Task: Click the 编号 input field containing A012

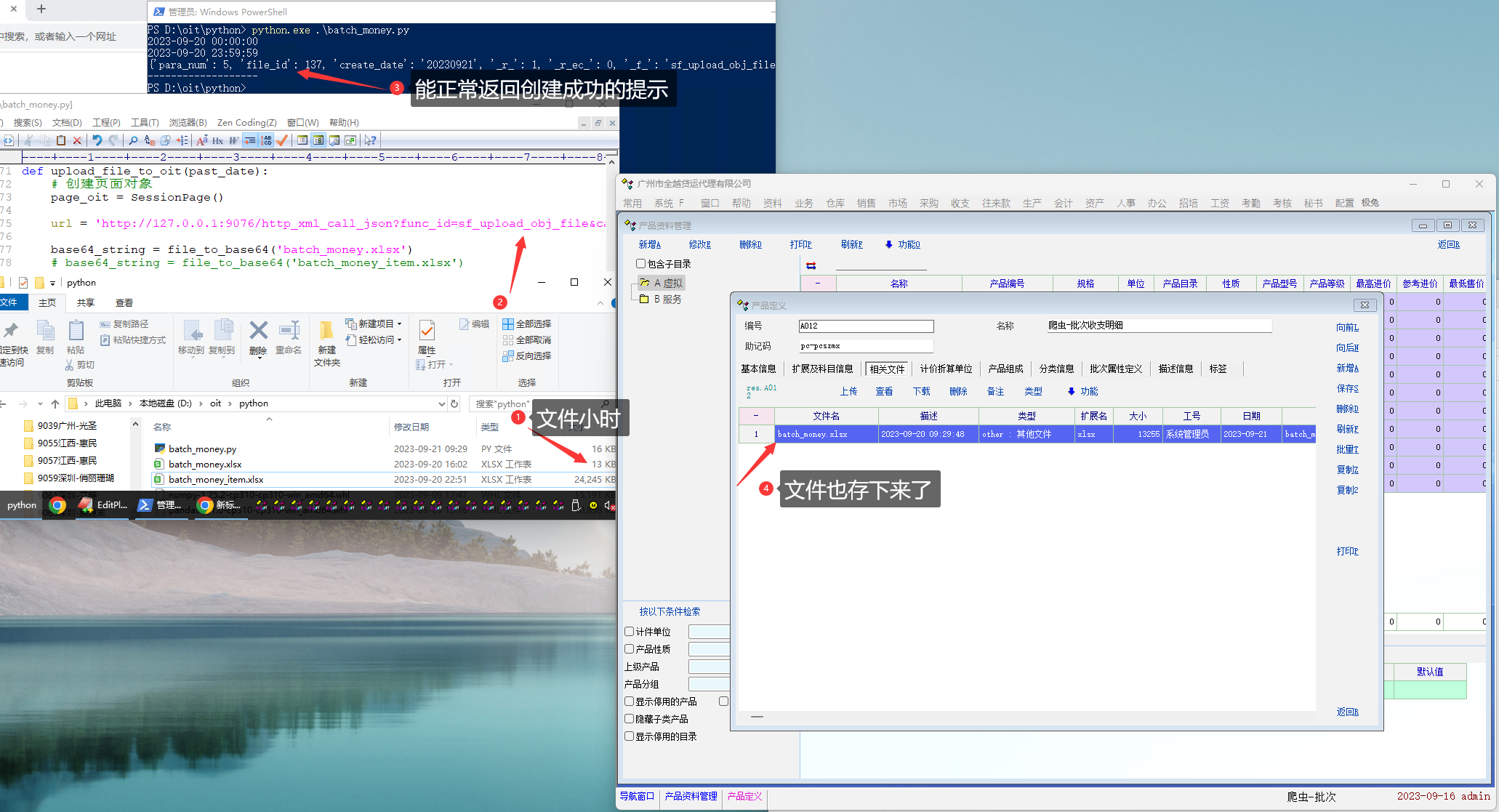Action: click(865, 326)
